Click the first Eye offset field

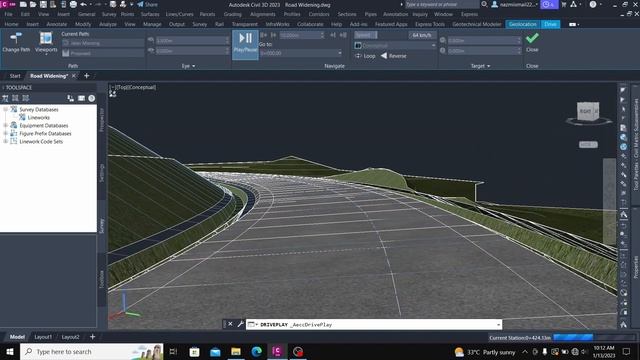pyautogui.click(x=193, y=41)
